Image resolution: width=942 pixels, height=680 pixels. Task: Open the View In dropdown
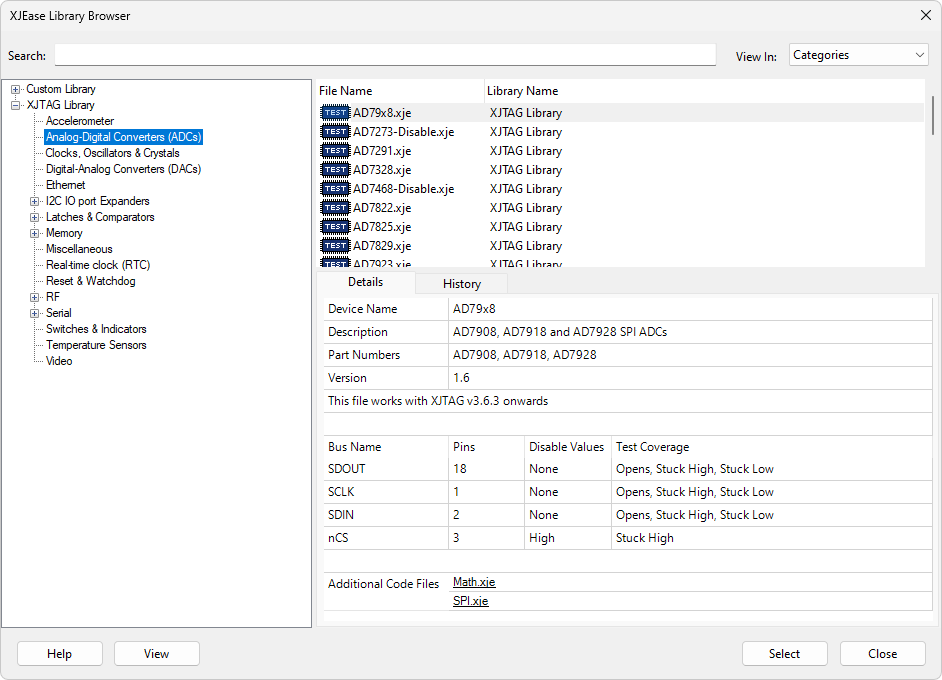pos(858,56)
